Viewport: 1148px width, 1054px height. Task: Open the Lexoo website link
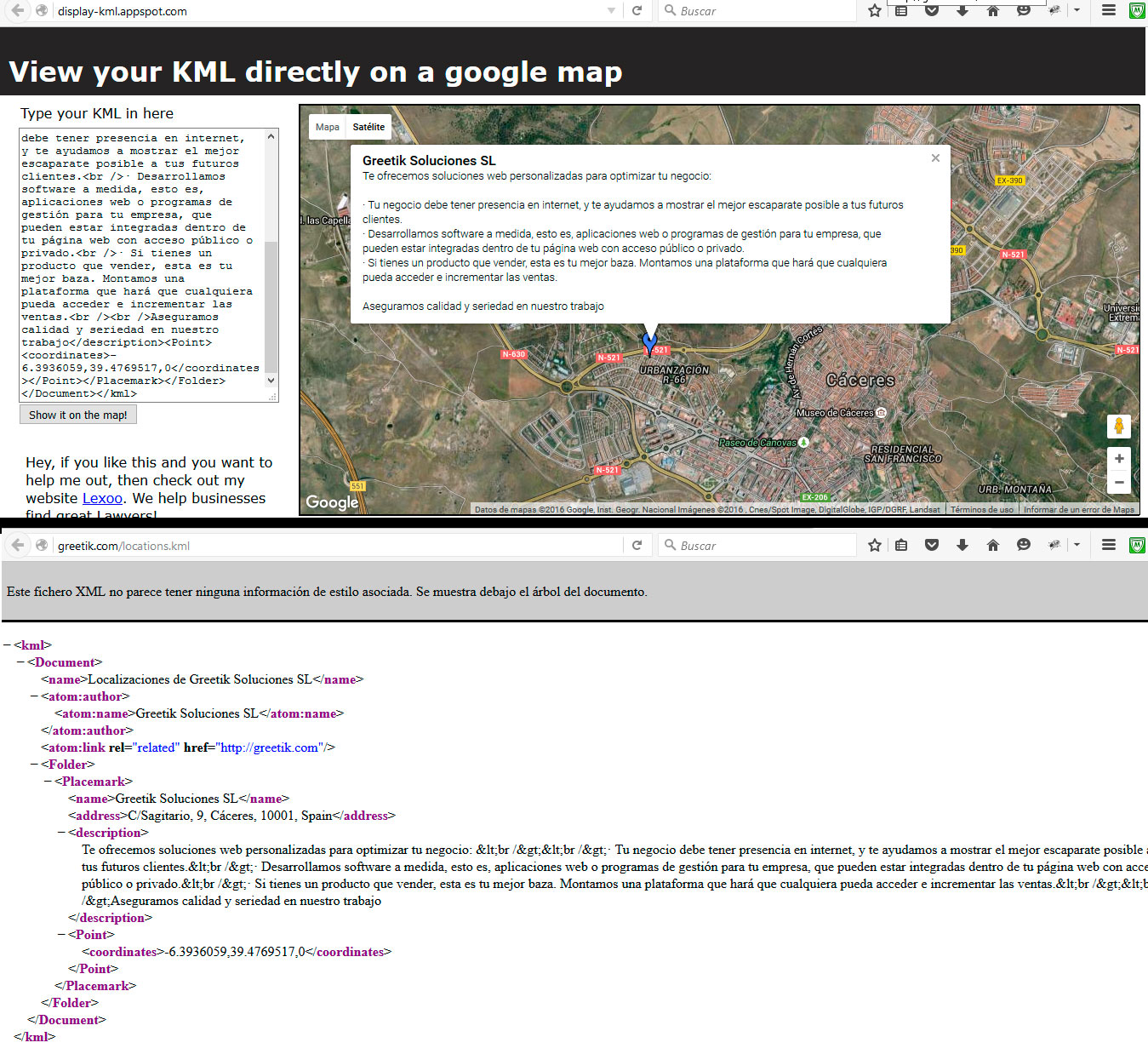pos(102,498)
